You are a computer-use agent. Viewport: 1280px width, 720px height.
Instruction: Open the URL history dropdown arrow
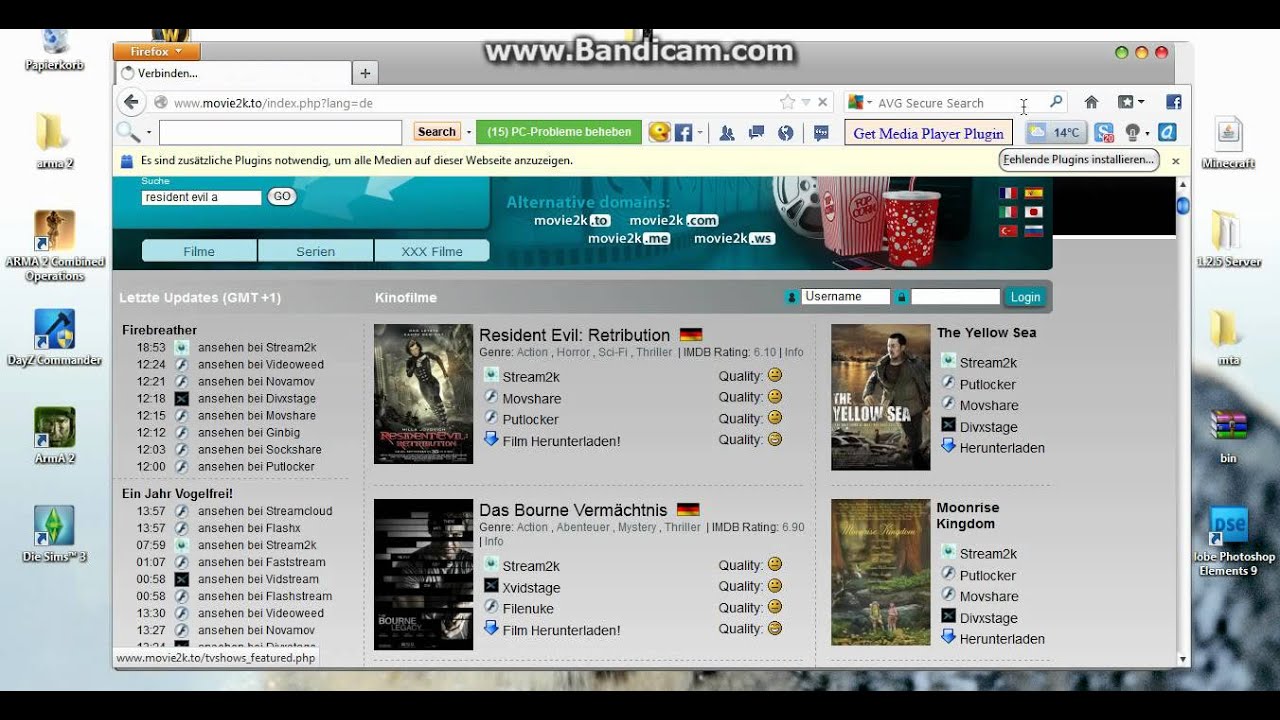point(806,102)
